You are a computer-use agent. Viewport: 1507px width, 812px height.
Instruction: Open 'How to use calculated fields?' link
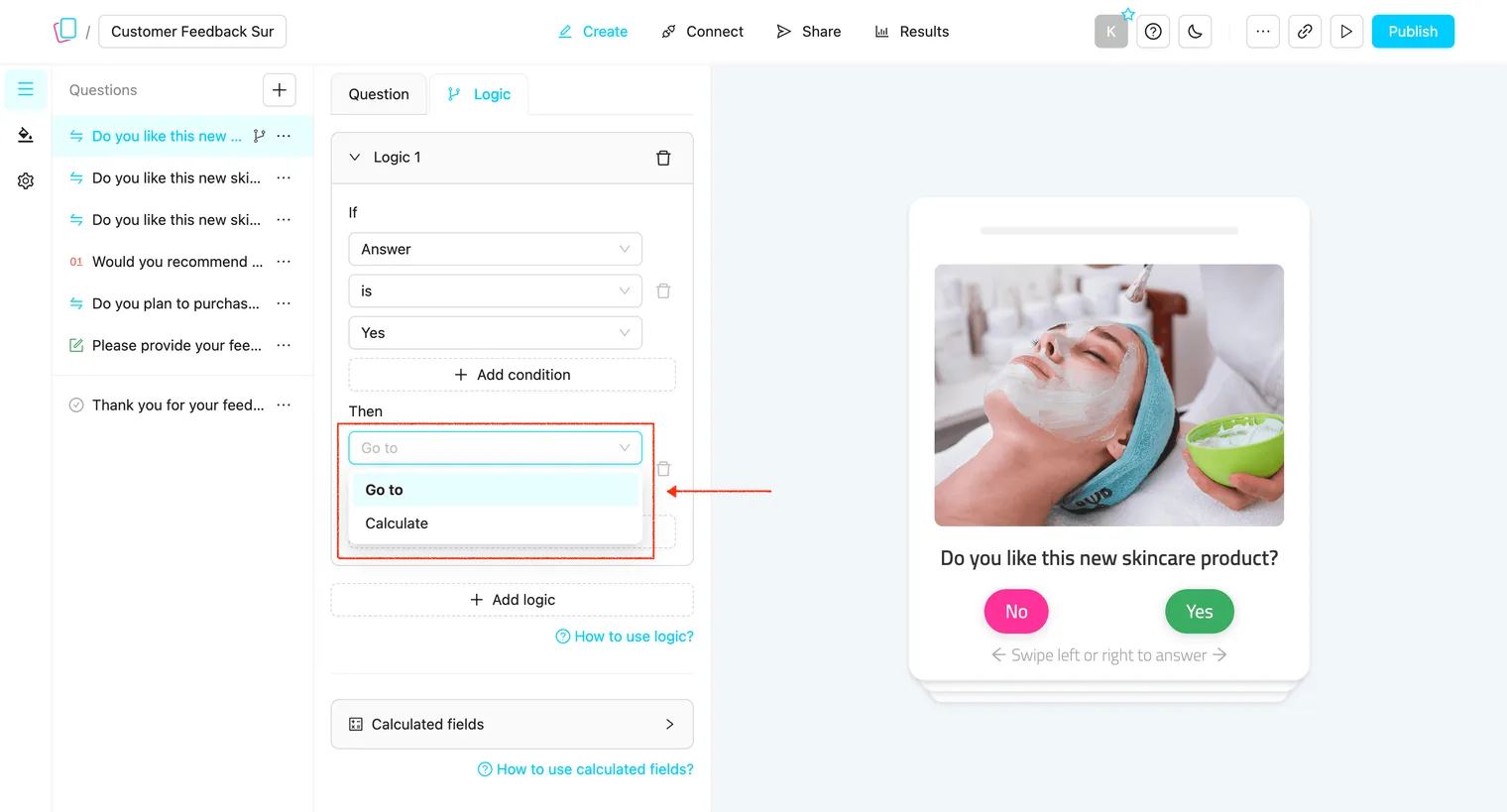click(586, 769)
